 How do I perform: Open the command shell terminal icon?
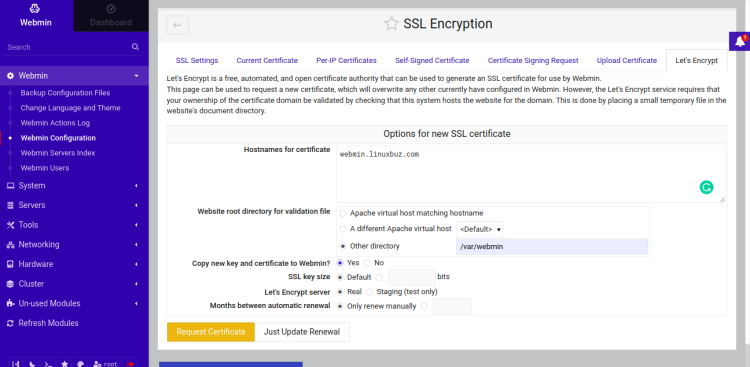coord(48,364)
